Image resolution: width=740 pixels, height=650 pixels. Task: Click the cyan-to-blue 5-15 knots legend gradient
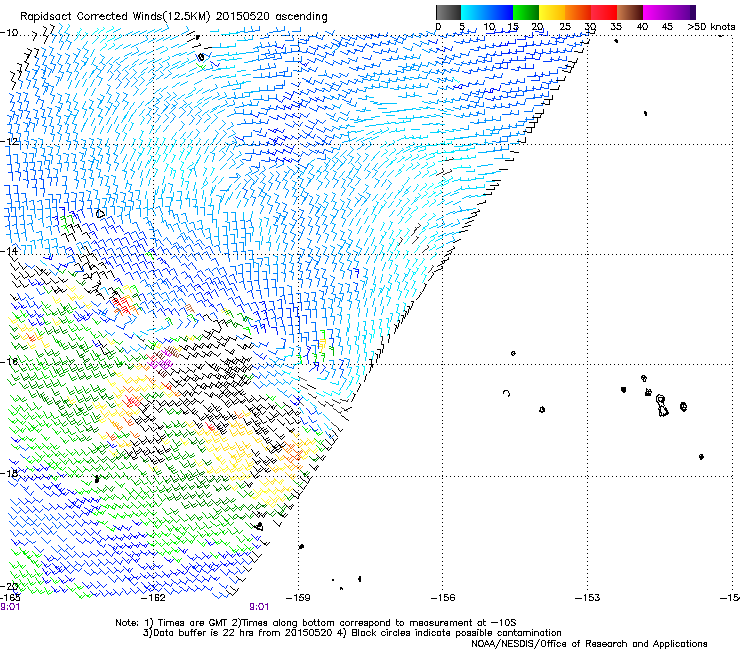pos(487,12)
